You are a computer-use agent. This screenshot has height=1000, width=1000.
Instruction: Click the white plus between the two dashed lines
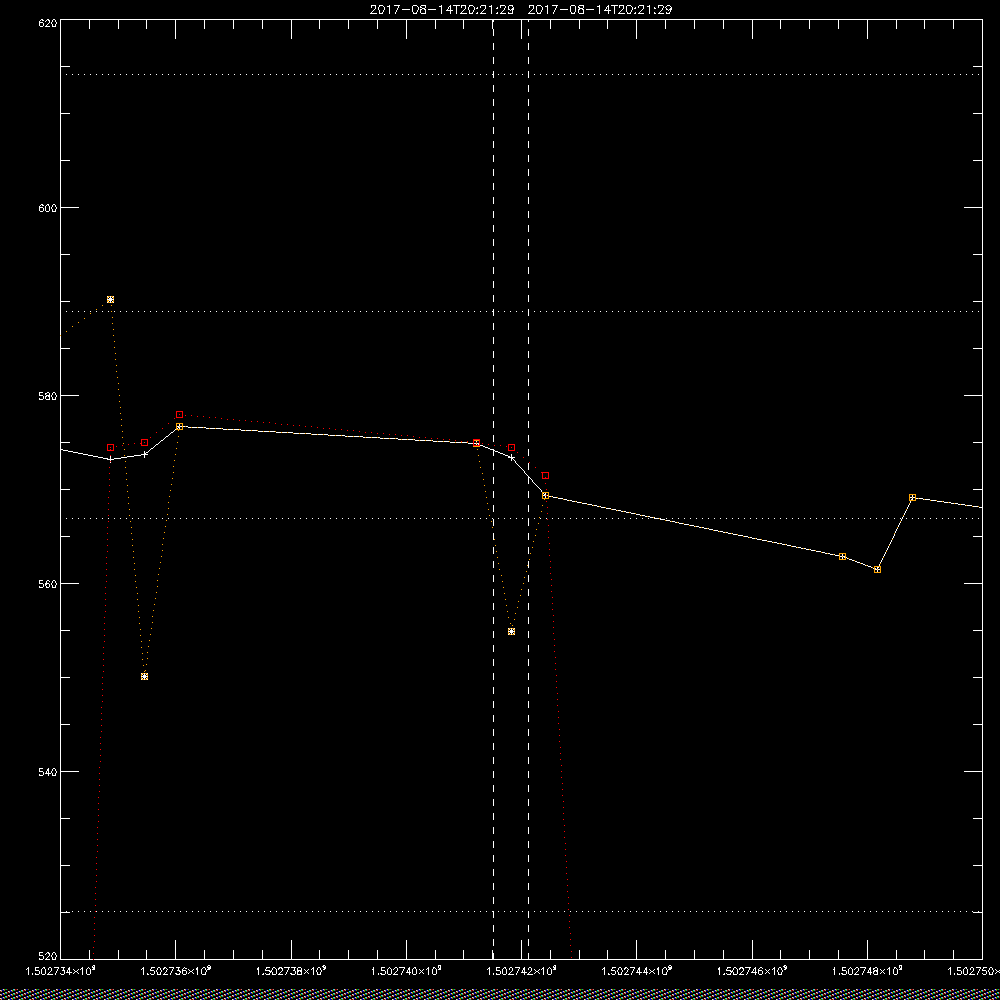(x=511, y=457)
